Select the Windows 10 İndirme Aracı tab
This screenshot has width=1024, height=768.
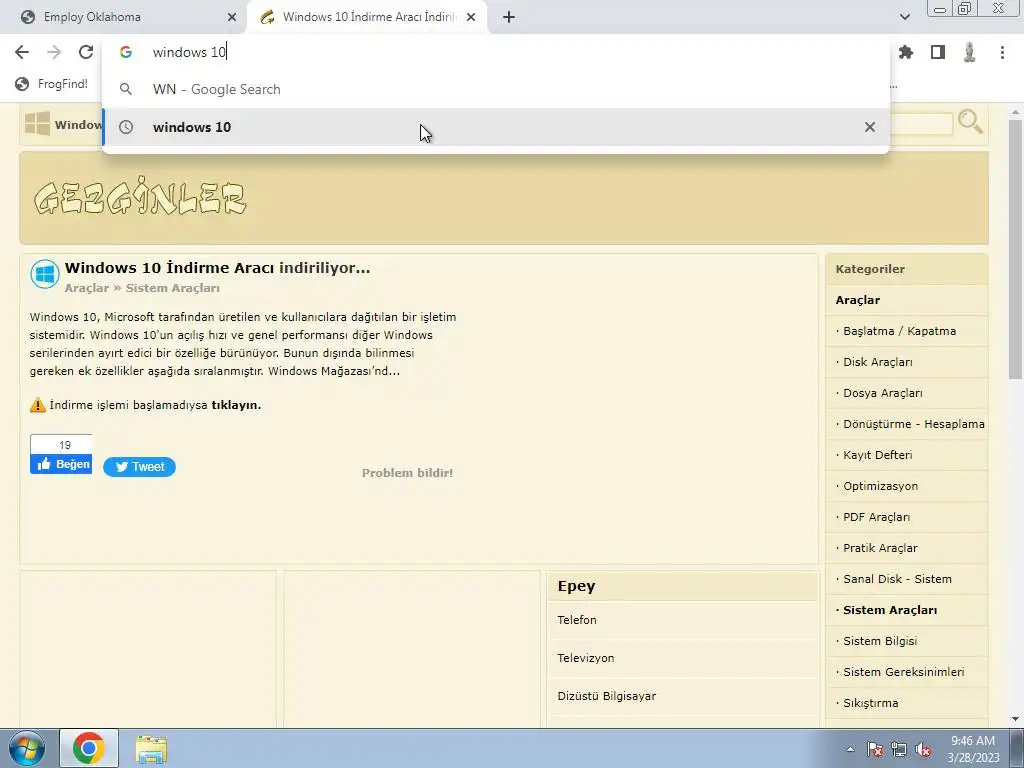point(366,17)
